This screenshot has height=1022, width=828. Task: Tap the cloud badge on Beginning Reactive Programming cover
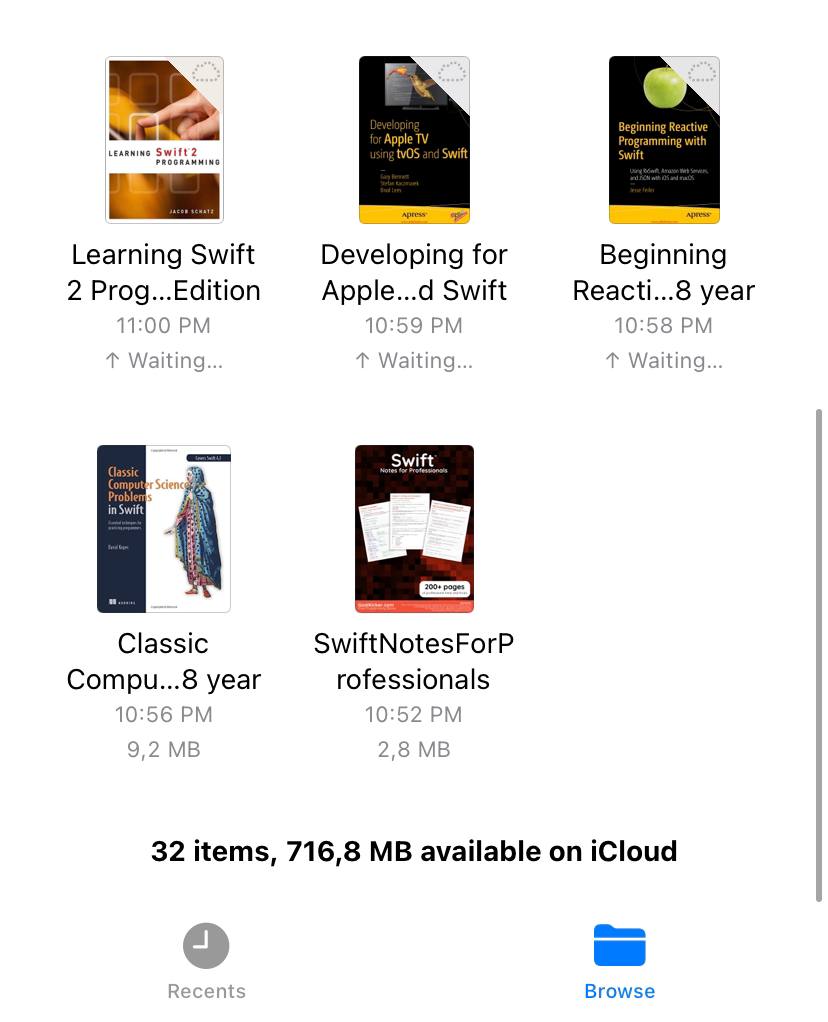pos(702,72)
